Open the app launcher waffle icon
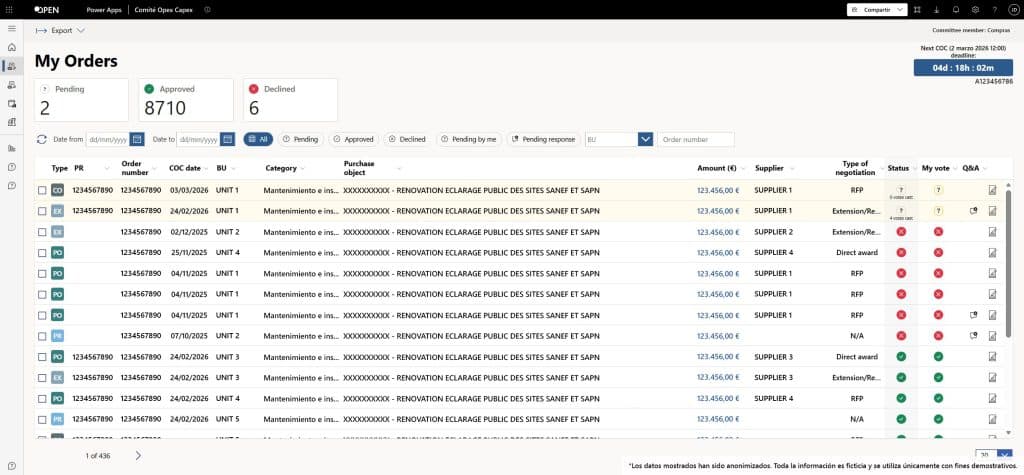The height and width of the screenshot is (475, 1024). click(9, 10)
